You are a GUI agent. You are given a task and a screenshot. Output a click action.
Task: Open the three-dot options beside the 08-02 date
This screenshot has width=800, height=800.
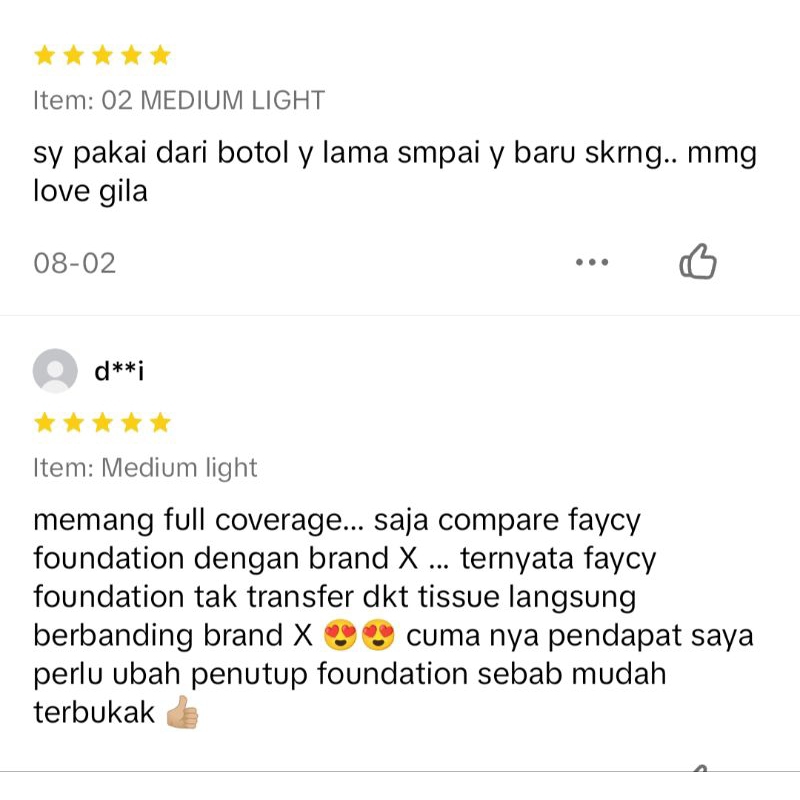pos(592,262)
